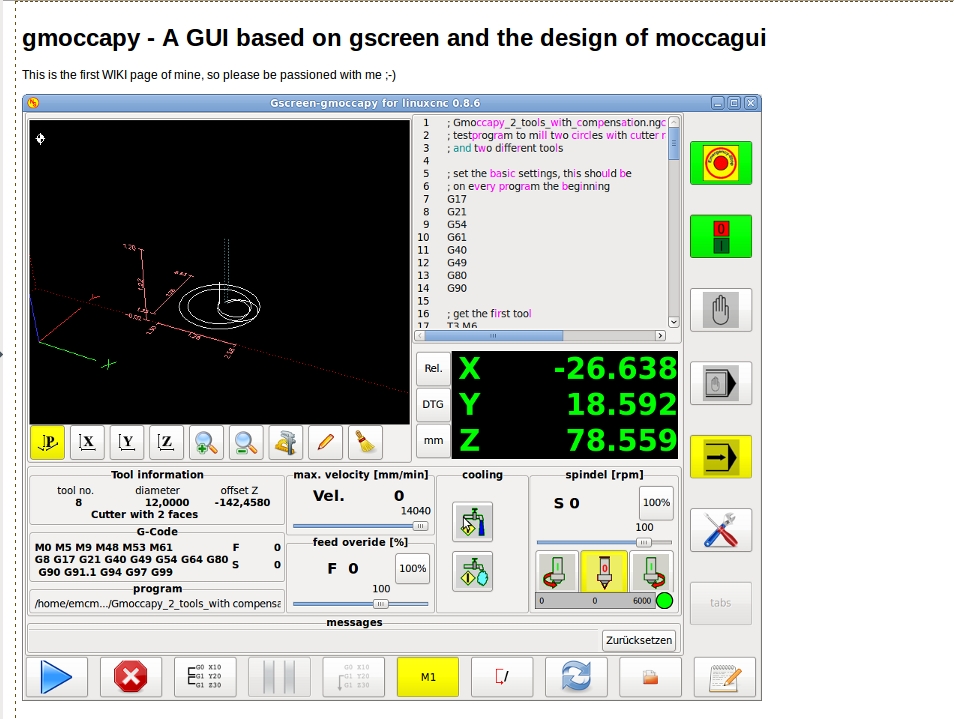Viewport: 954px width, 719px height.
Task: Click the 3D toolpath preview area
Action: (x=220, y=272)
